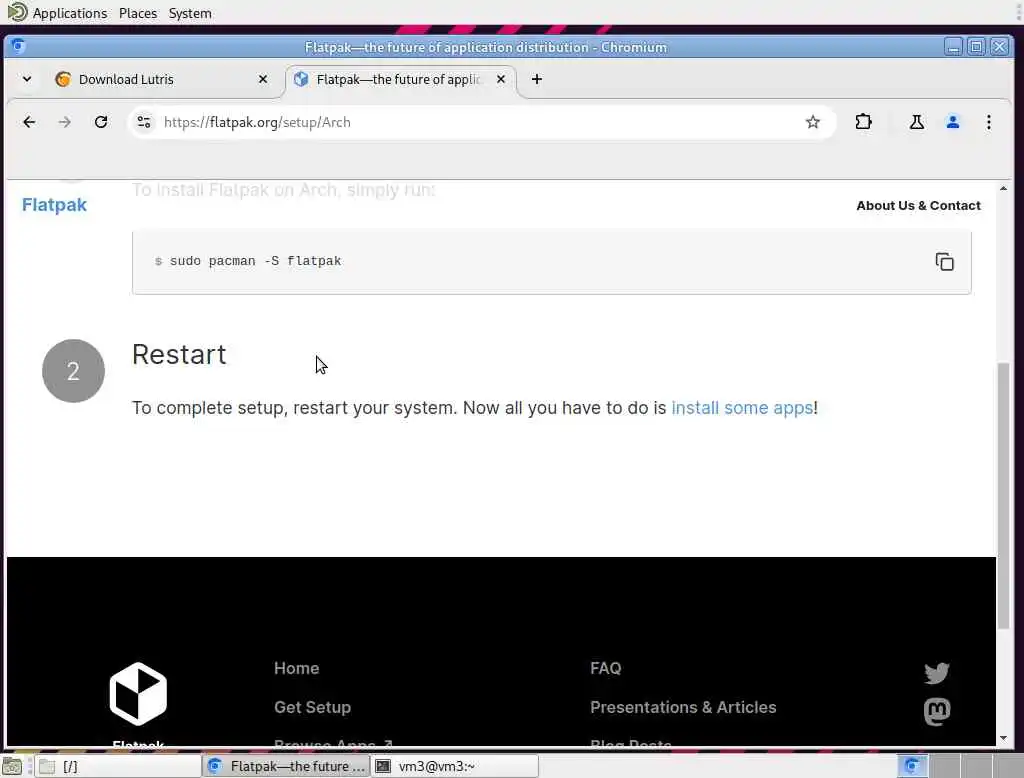Viewport: 1024px width, 778px height.
Task: Minimize the Chromium window
Action: tap(953, 47)
